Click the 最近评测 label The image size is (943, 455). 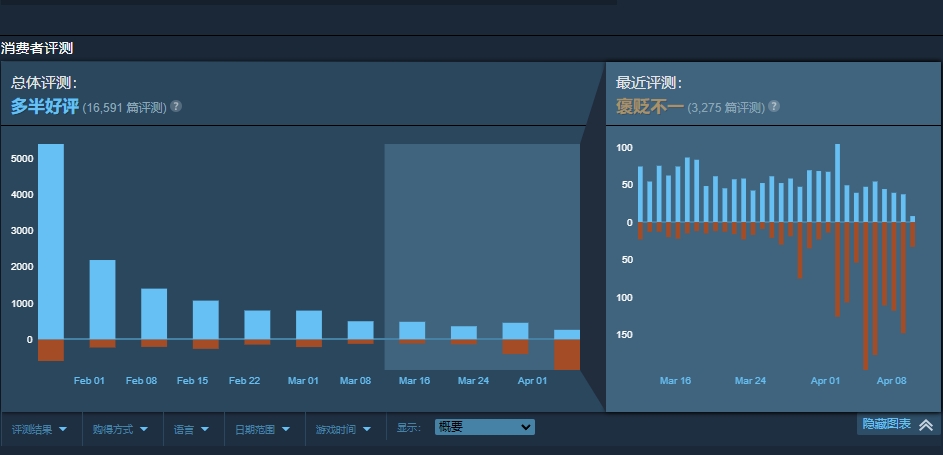[649, 83]
